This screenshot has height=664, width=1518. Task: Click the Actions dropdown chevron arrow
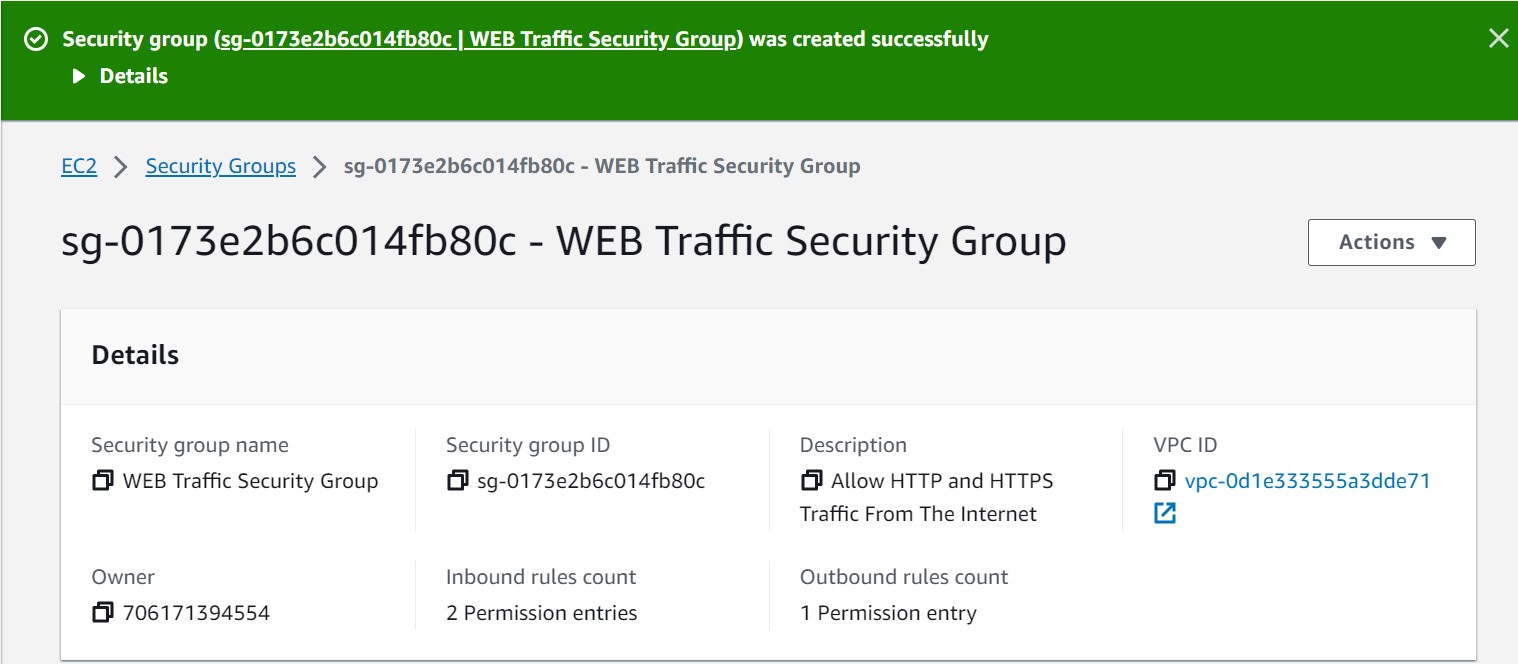click(x=1439, y=242)
